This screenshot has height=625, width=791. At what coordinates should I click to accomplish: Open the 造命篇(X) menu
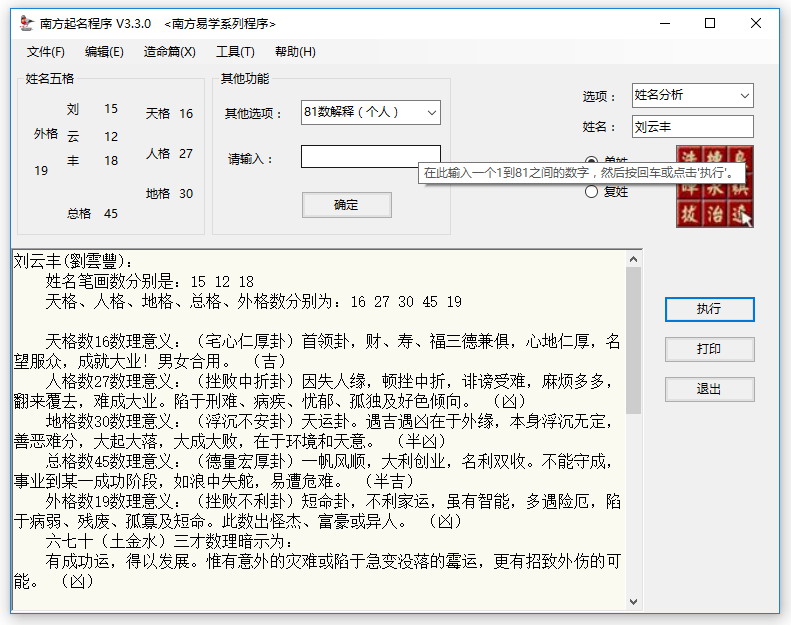coord(170,52)
